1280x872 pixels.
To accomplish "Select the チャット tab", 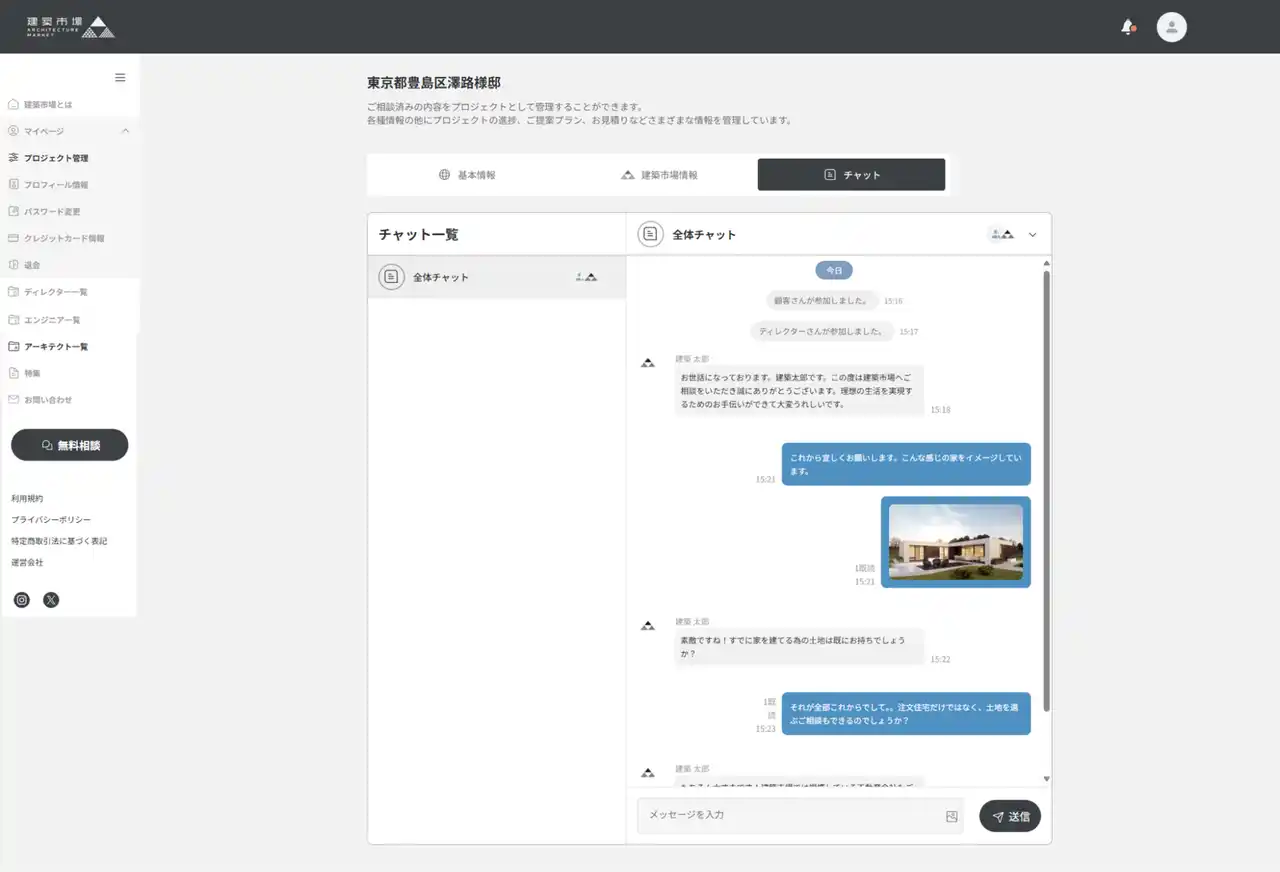I will pyautogui.click(x=851, y=175).
